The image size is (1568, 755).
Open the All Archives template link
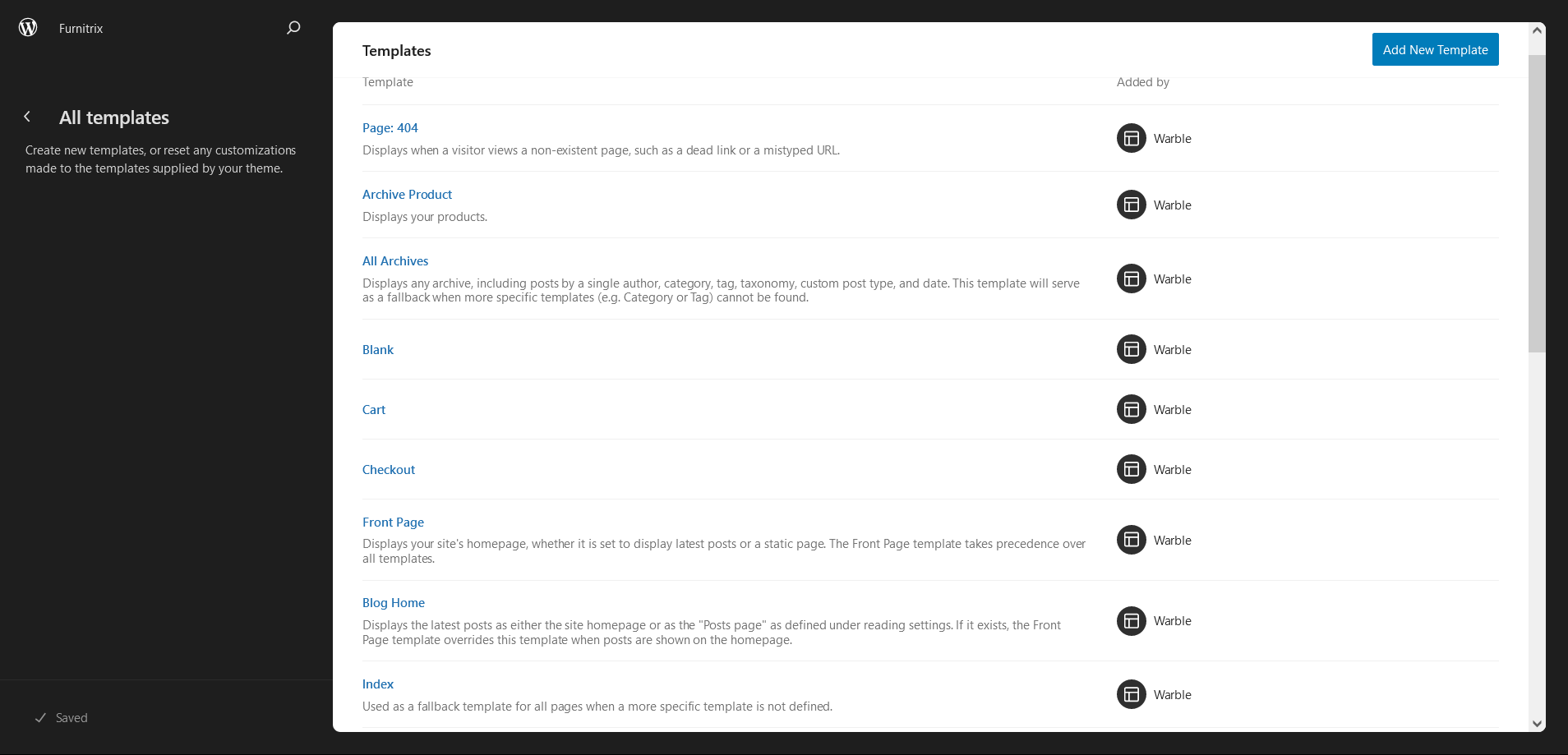[395, 261]
